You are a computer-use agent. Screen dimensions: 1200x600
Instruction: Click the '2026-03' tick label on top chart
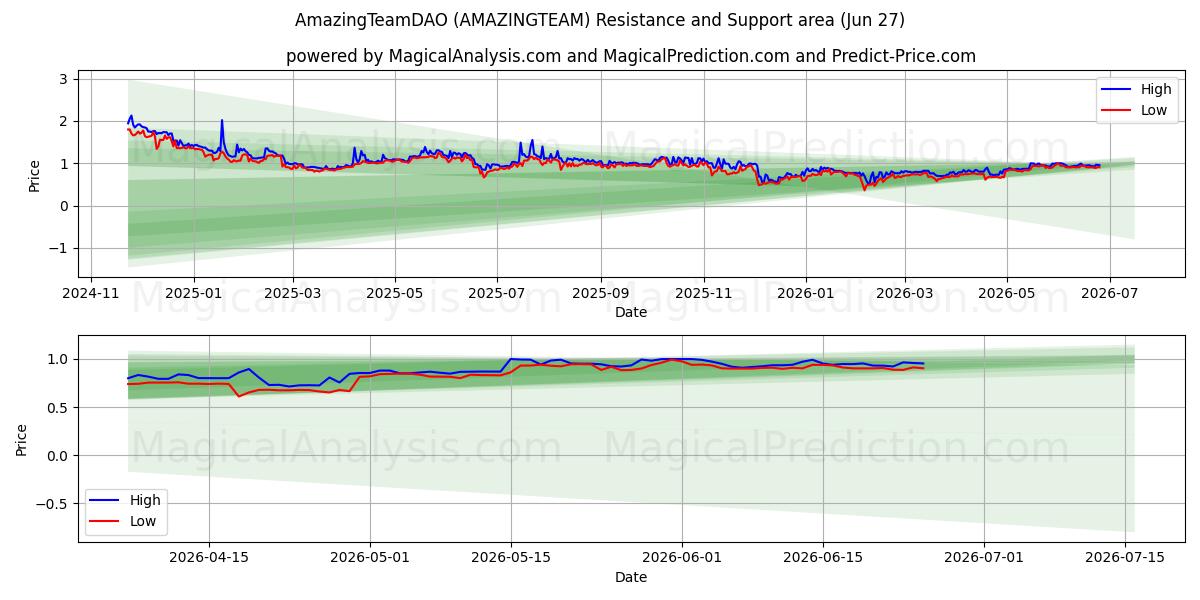point(904,294)
